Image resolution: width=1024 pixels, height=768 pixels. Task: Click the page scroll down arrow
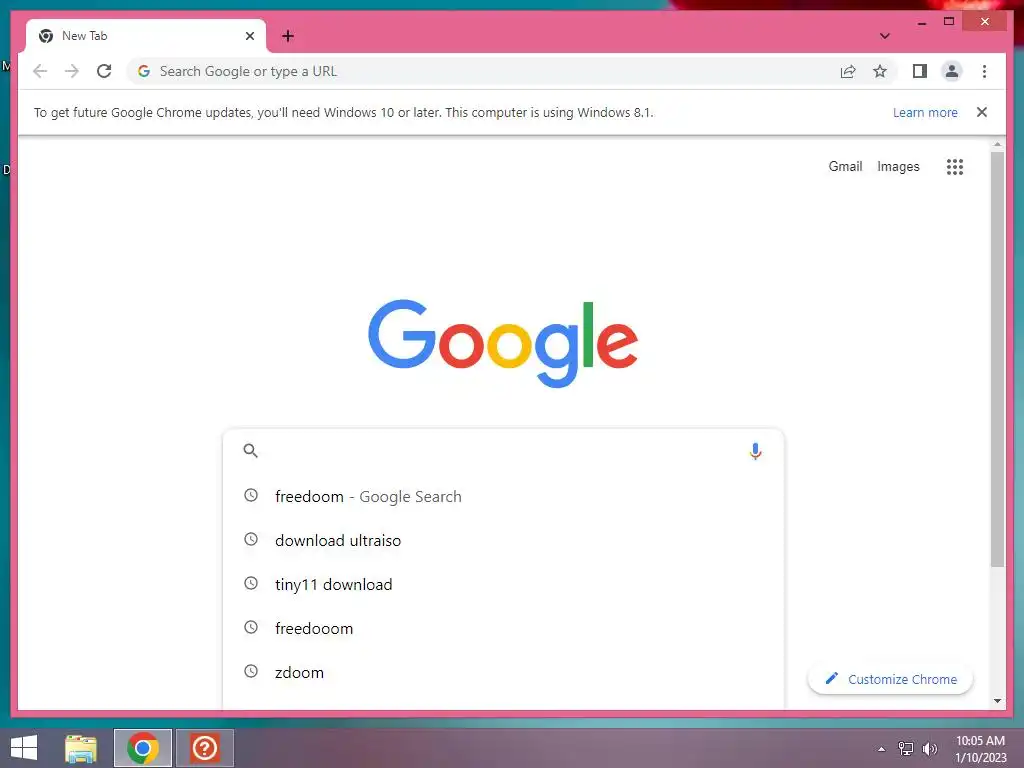[x=997, y=701]
